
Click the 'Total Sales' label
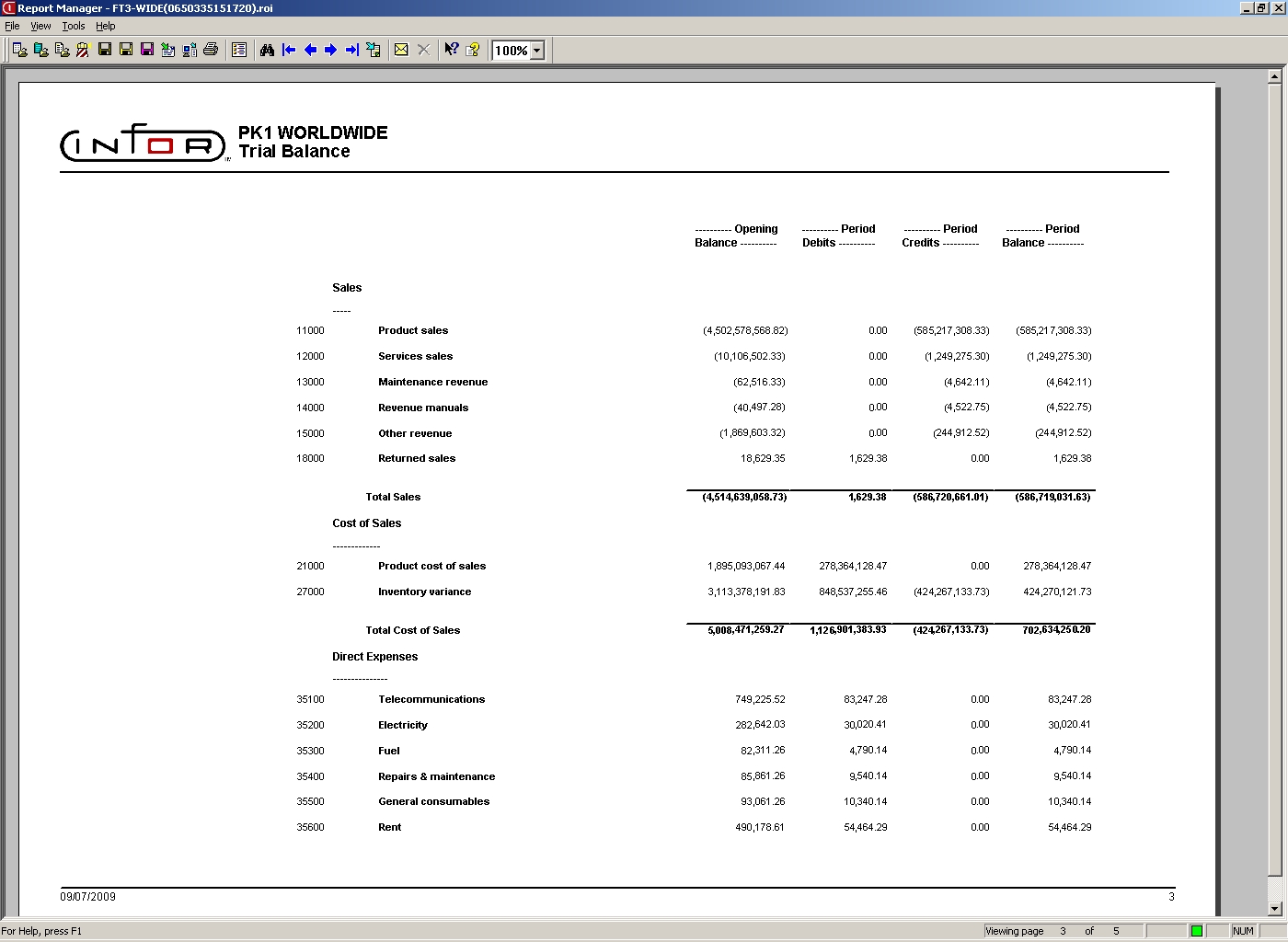coord(393,497)
